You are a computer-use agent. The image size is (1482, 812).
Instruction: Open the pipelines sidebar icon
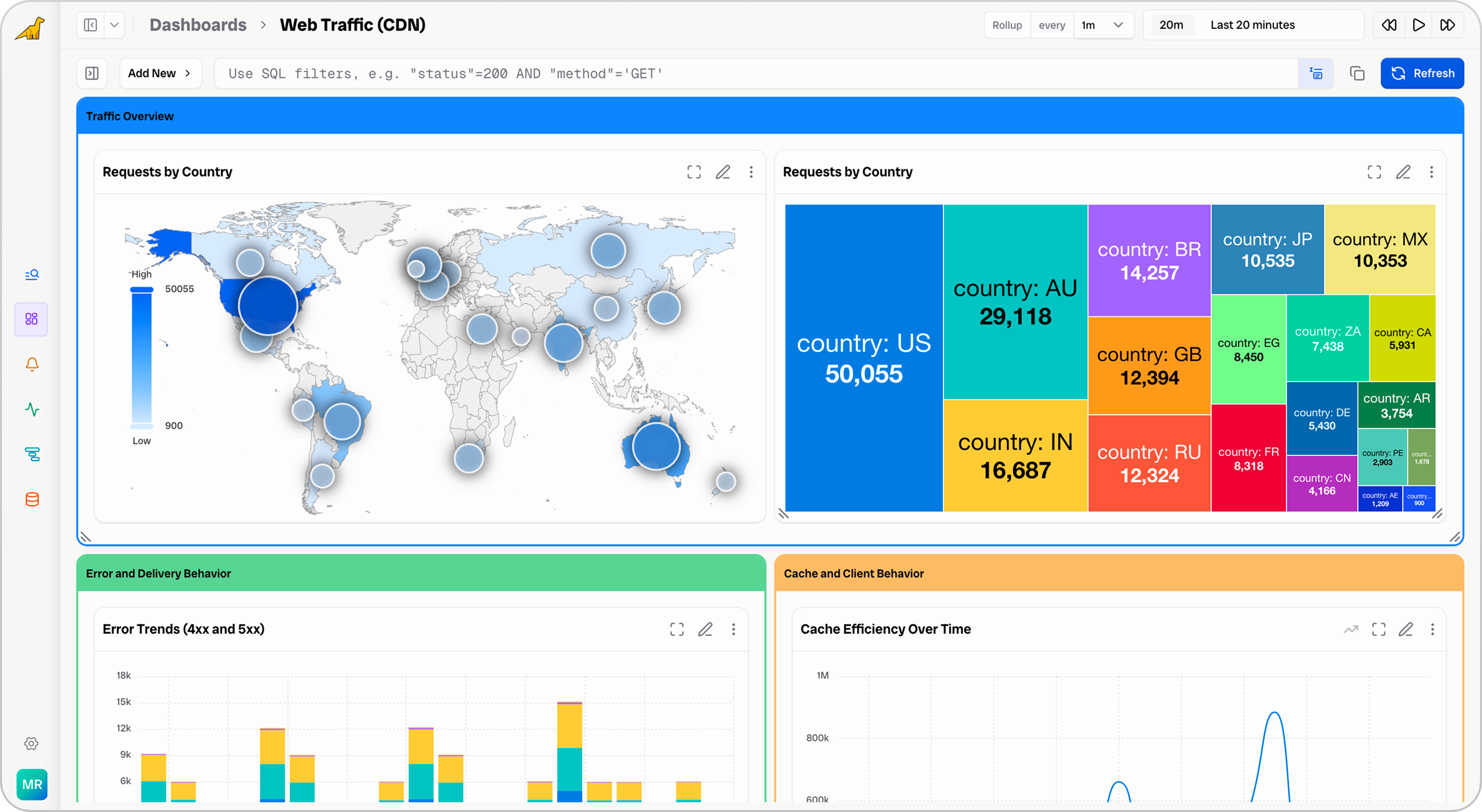[x=32, y=454]
